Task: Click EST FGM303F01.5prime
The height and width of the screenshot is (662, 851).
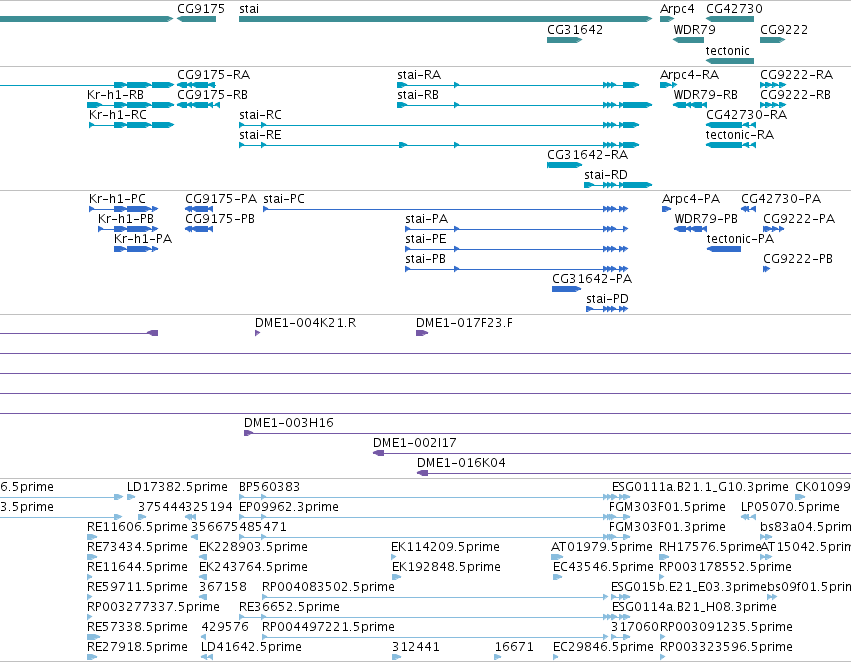Action: (619, 517)
